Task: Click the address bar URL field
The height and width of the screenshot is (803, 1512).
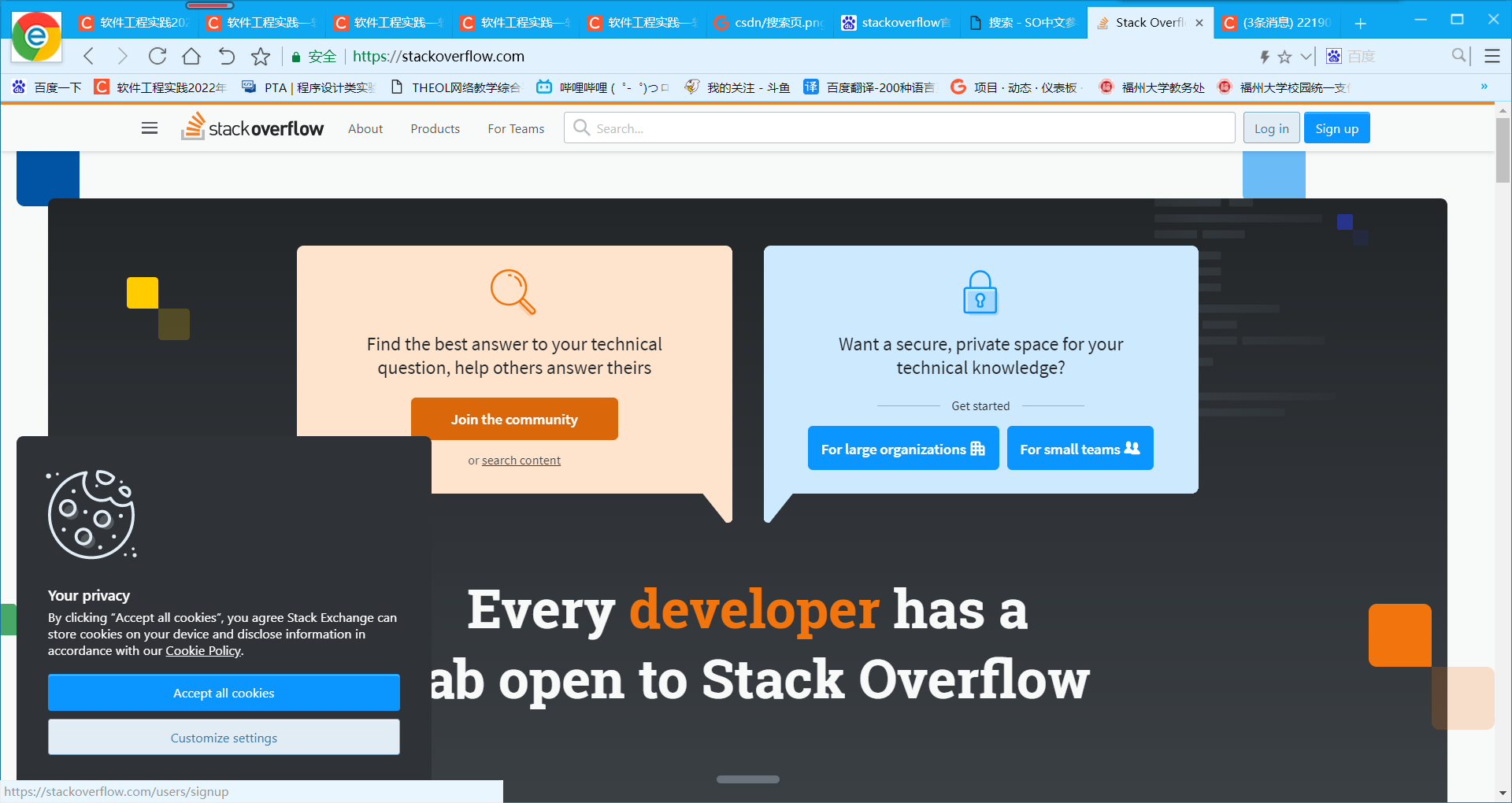Action: [x=799, y=56]
